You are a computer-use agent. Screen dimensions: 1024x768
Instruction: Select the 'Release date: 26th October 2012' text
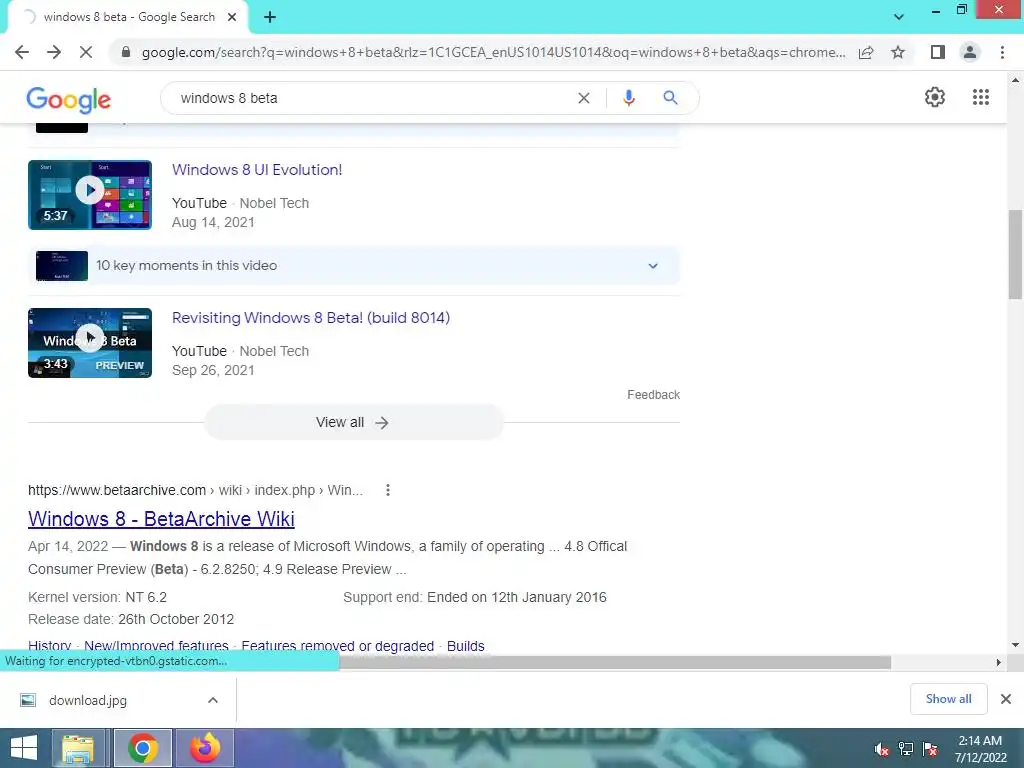[131, 619]
